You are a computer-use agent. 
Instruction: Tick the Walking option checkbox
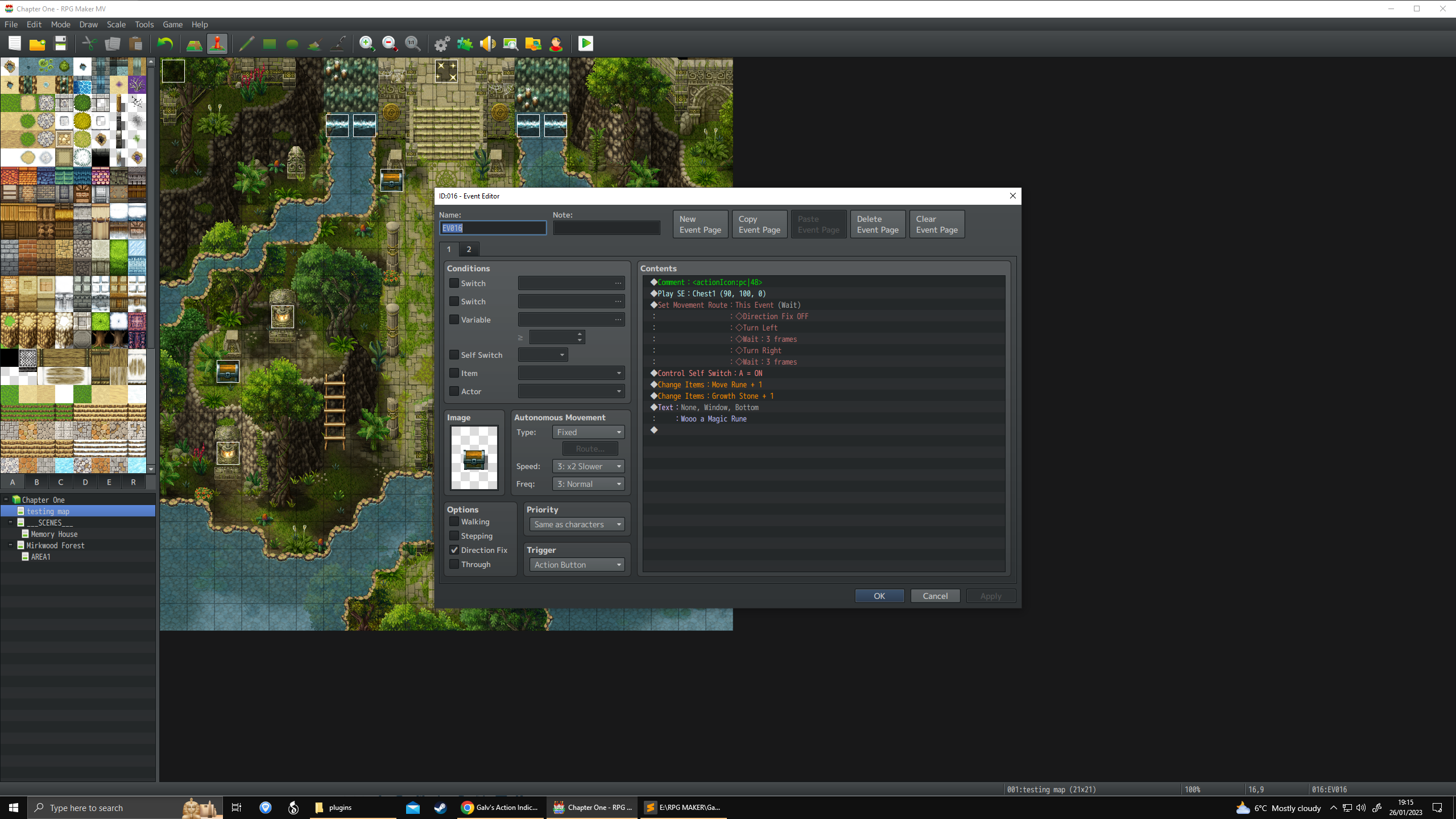tap(454, 522)
